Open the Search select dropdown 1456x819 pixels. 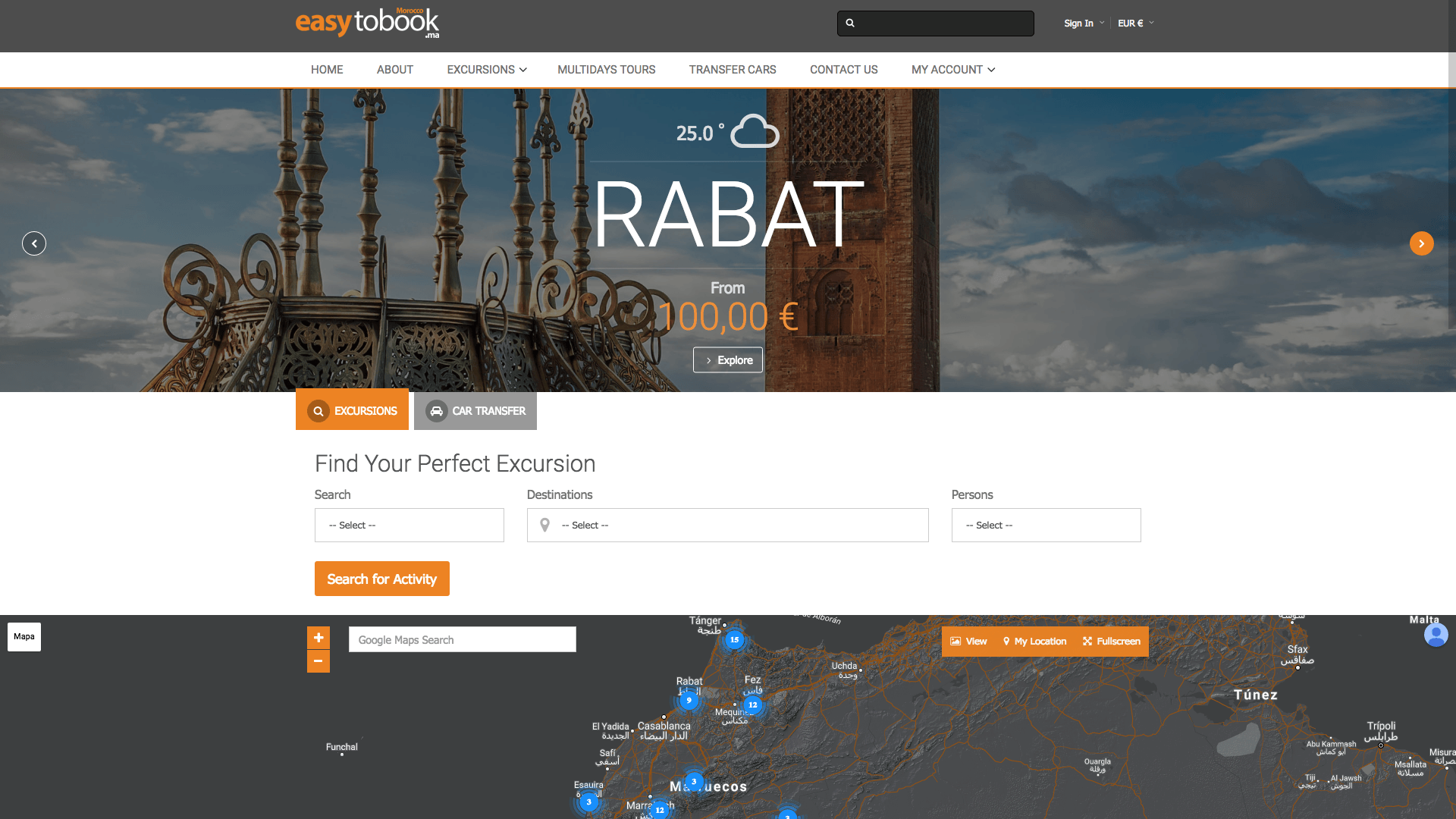click(x=409, y=525)
